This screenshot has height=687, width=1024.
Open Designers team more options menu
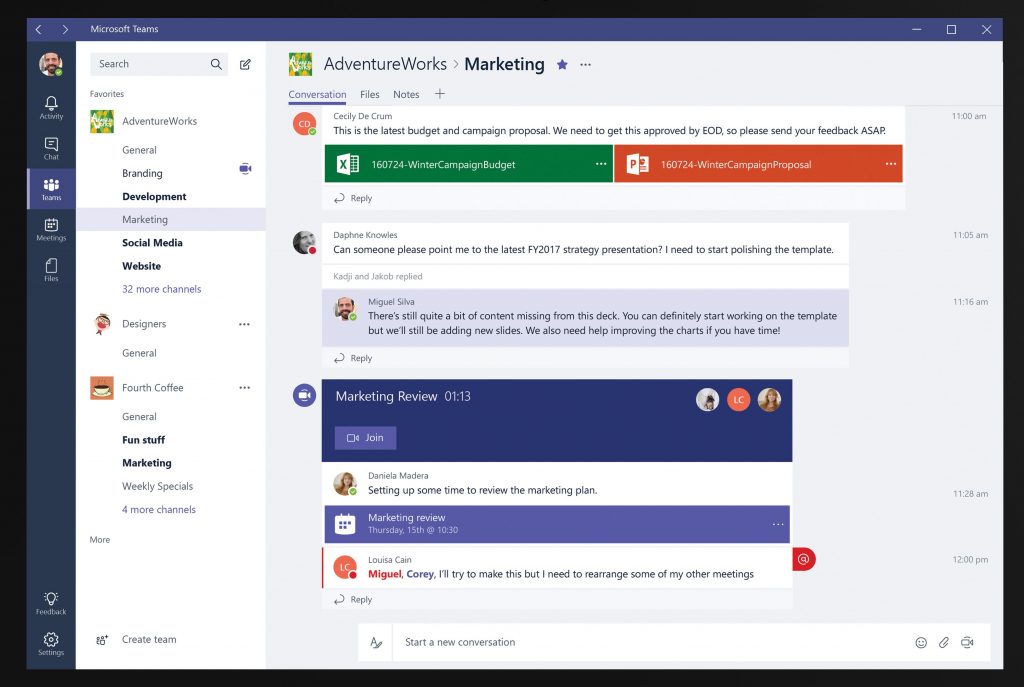[244, 324]
